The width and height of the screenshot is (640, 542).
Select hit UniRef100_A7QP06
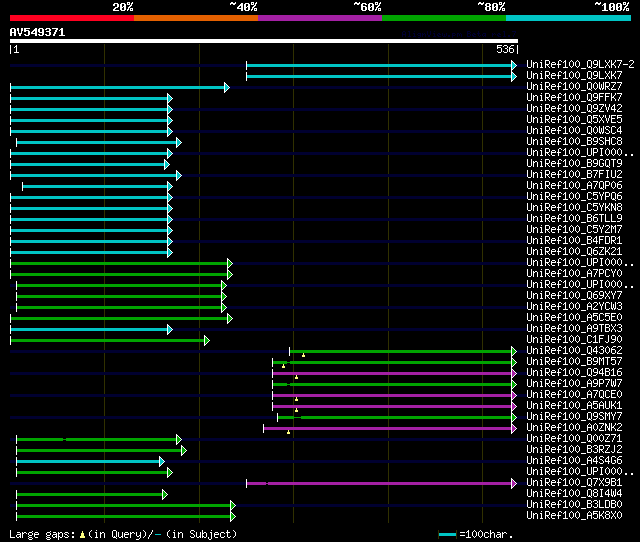click(x=574, y=186)
